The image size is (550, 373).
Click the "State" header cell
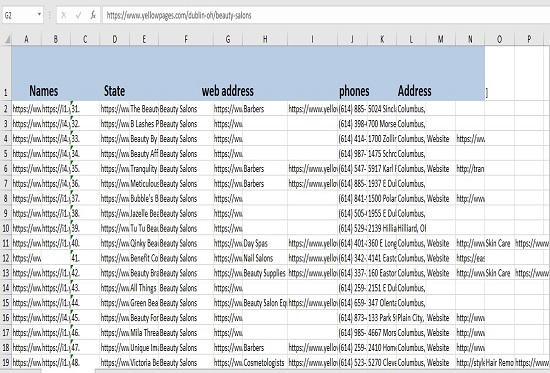pos(114,91)
